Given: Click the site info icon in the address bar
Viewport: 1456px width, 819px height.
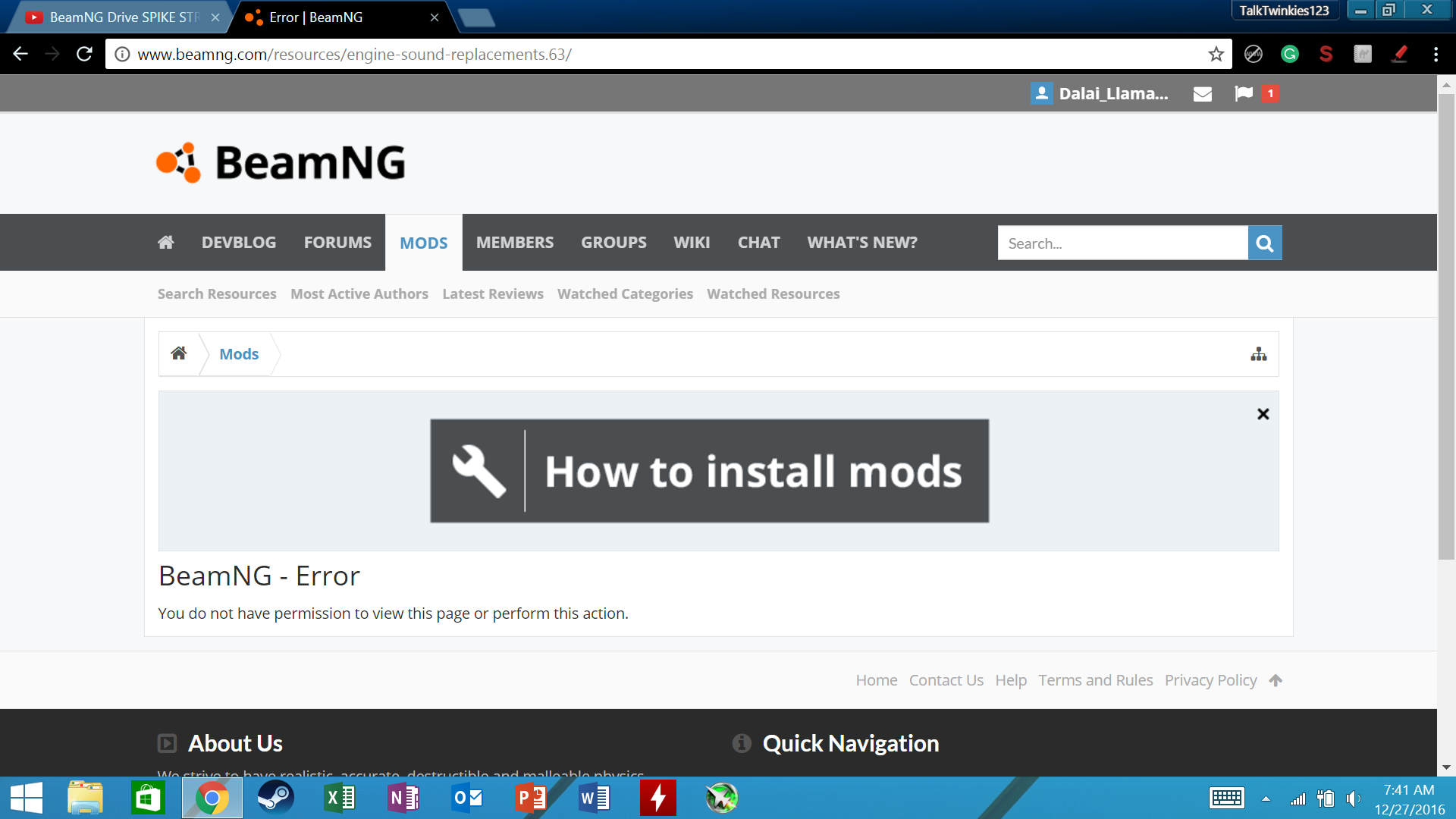Looking at the screenshot, I should pos(122,54).
